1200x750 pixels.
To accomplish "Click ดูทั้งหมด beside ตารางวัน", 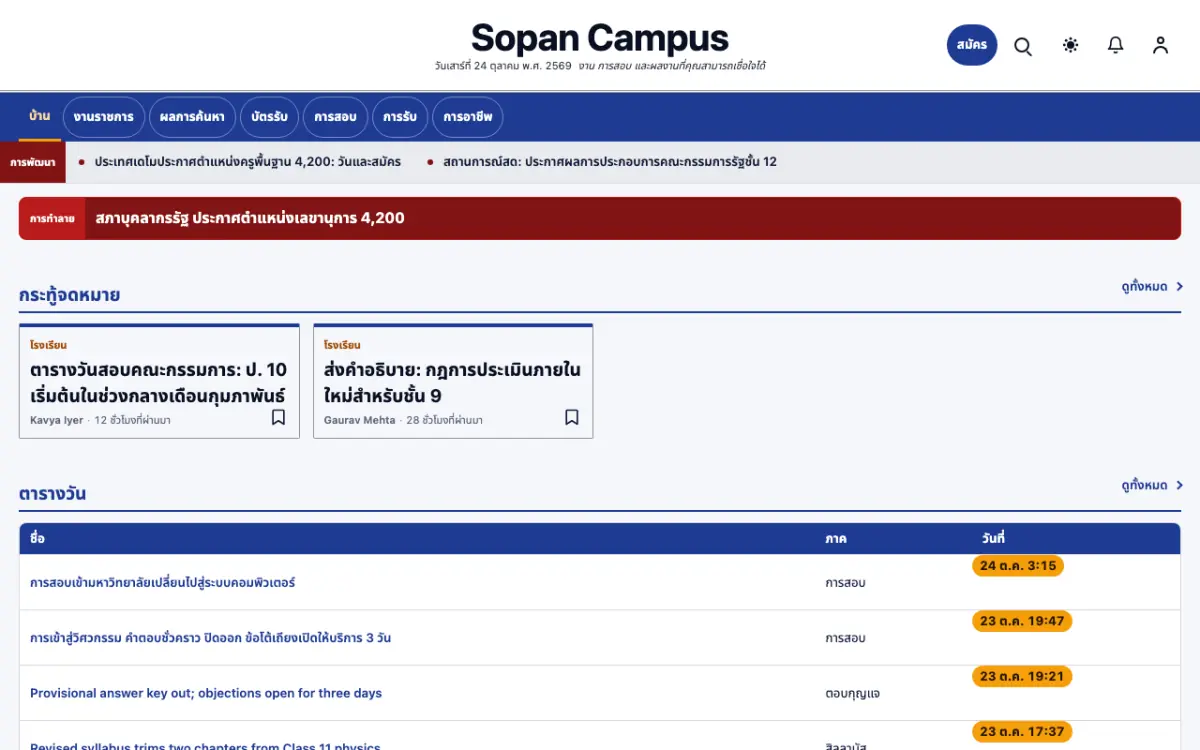I will click(1152, 486).
